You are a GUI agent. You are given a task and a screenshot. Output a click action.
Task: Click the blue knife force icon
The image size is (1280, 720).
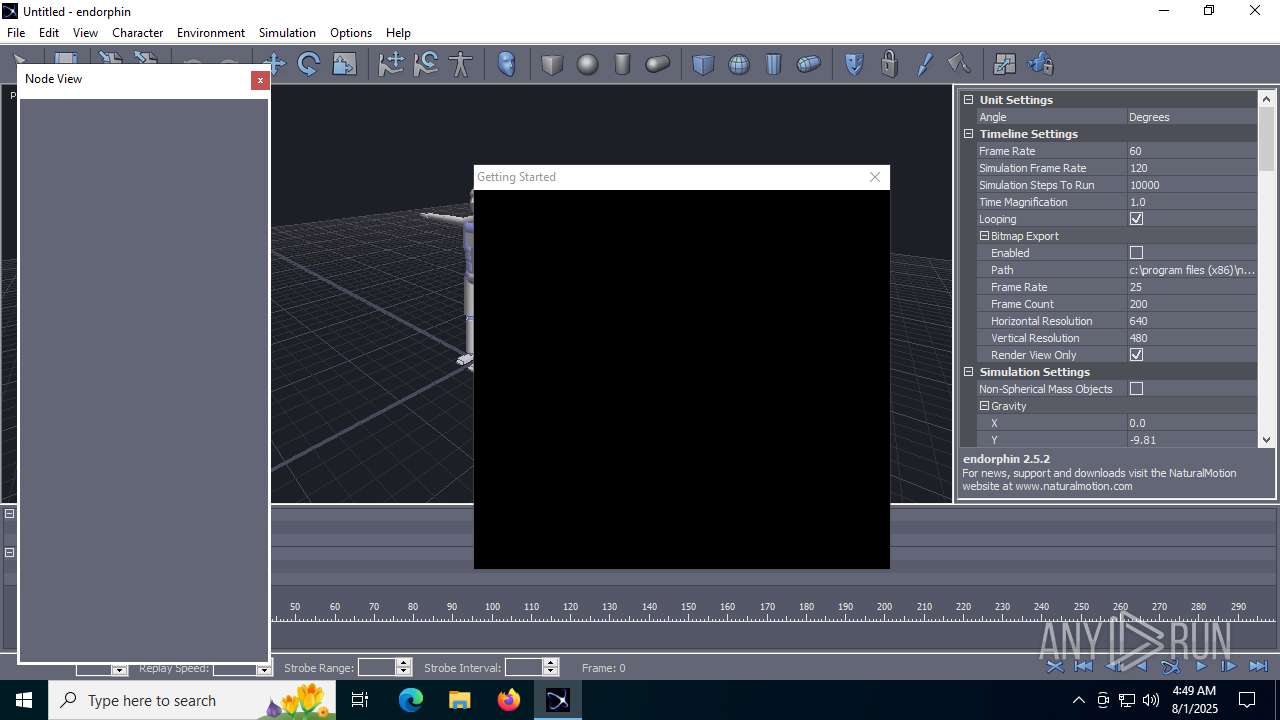pyautogui.click(x=924, y=64)
